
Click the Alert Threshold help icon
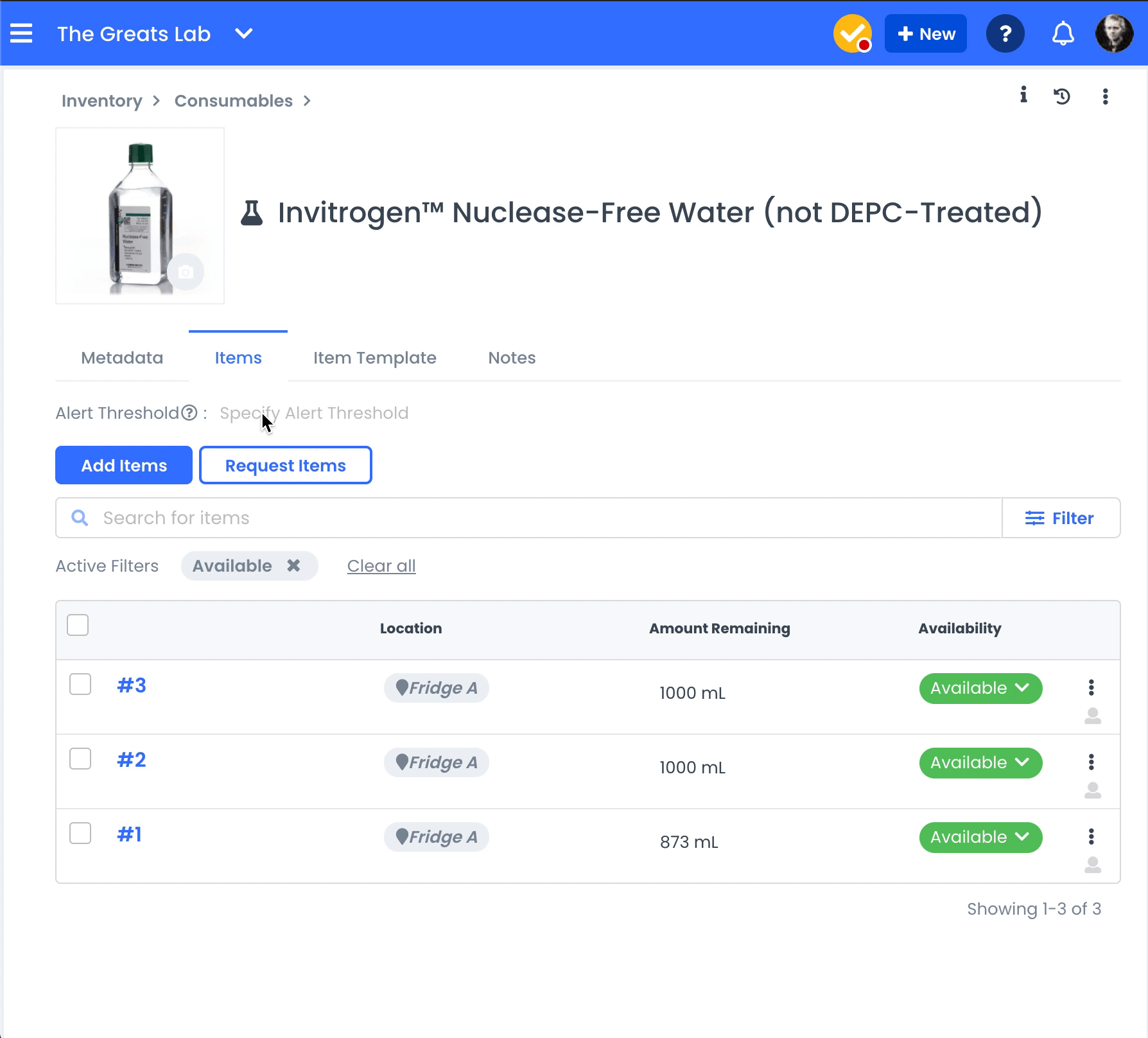189,413
